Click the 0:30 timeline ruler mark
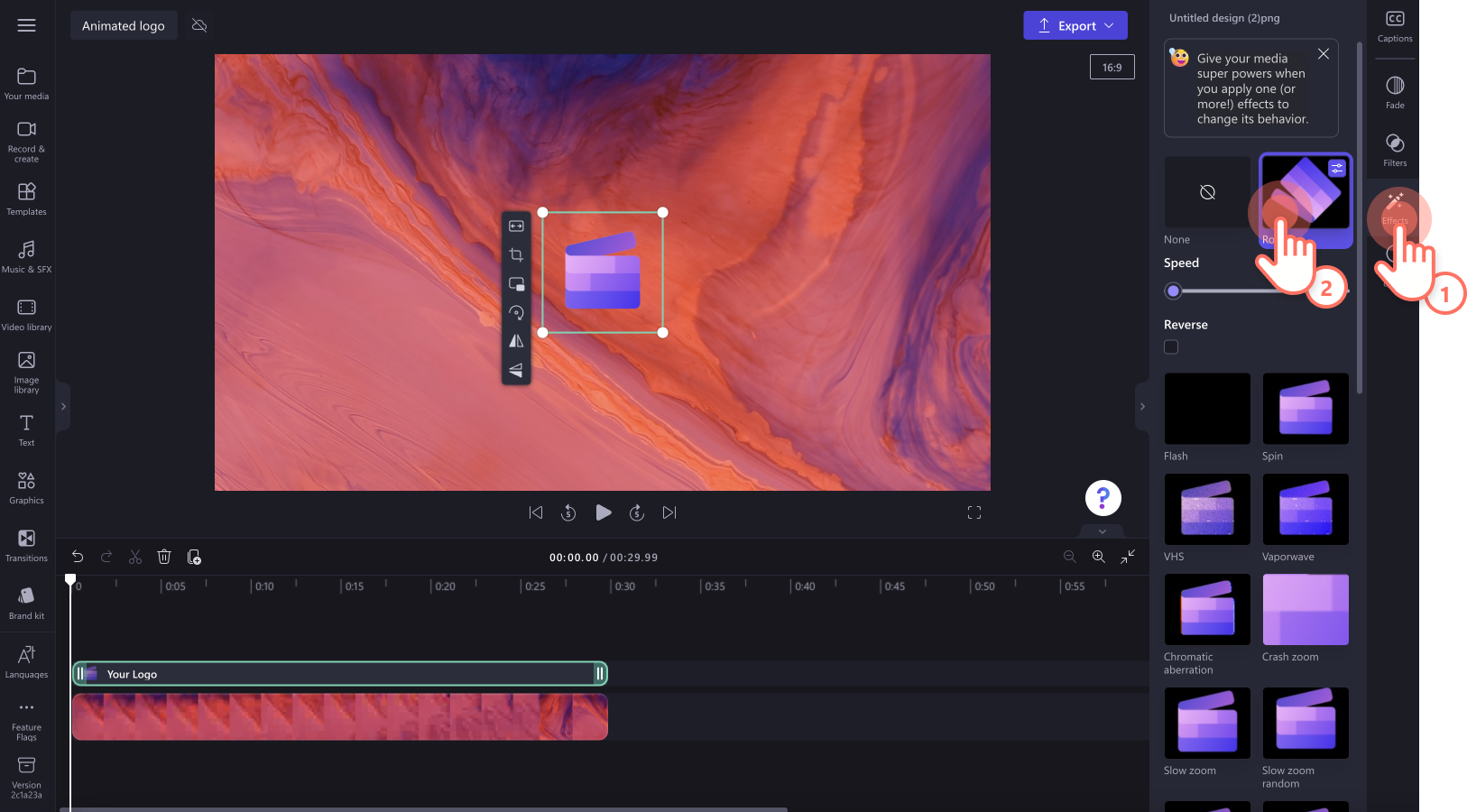This screenshot has width=1467, height=812. click(x=623, y=586)
